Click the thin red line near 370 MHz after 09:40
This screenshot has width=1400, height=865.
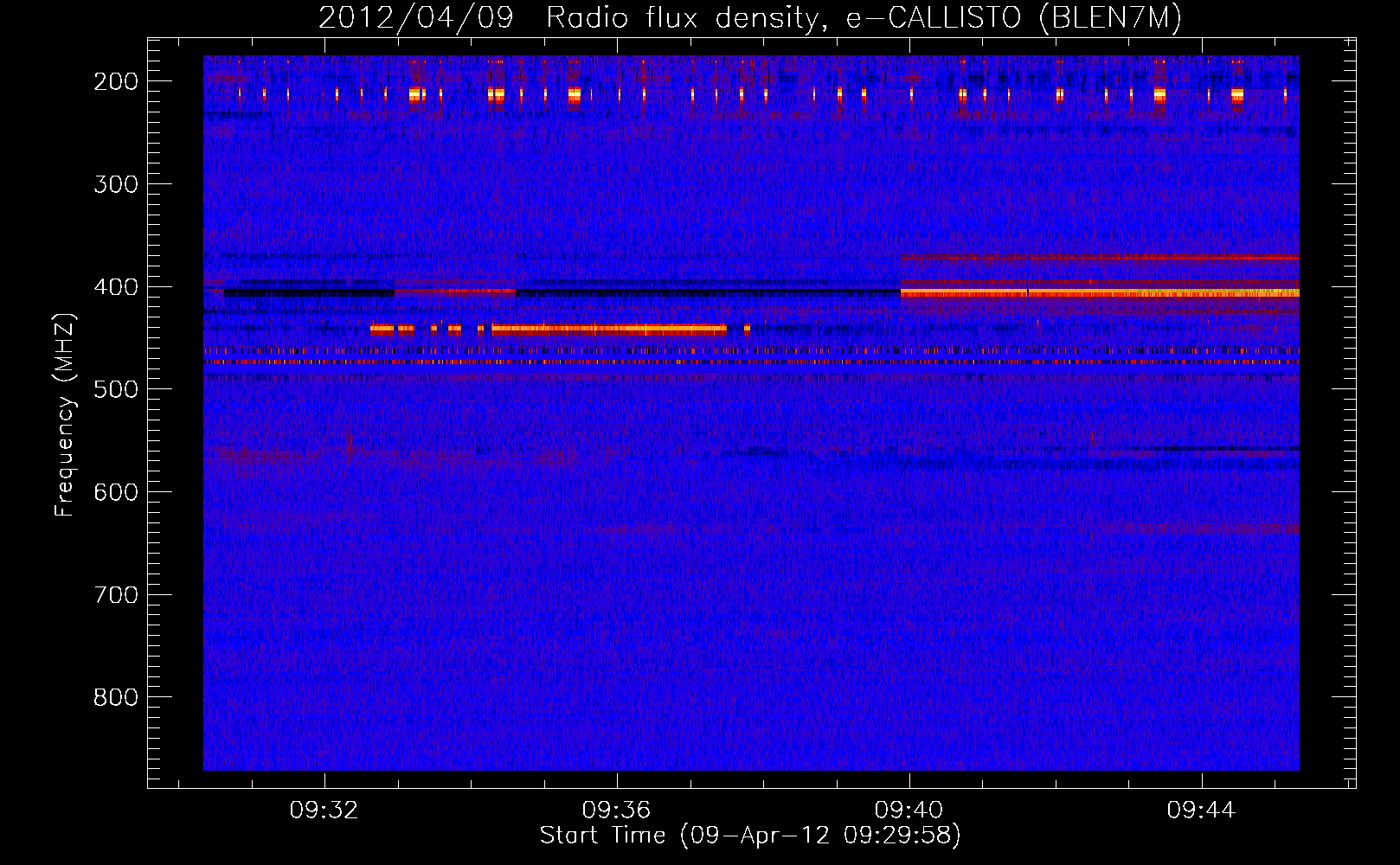(x=1100, y=257)
